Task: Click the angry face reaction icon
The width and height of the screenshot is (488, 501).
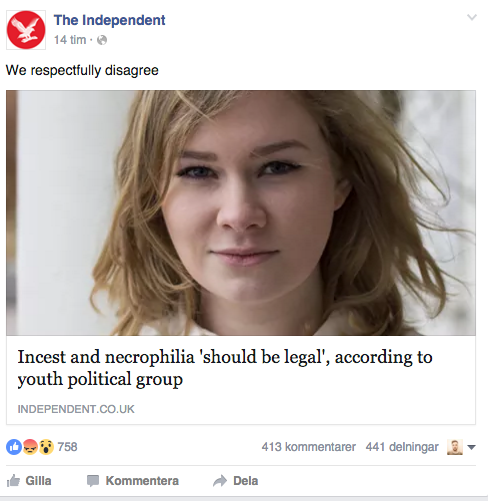Action: click(x=30, y=447)
